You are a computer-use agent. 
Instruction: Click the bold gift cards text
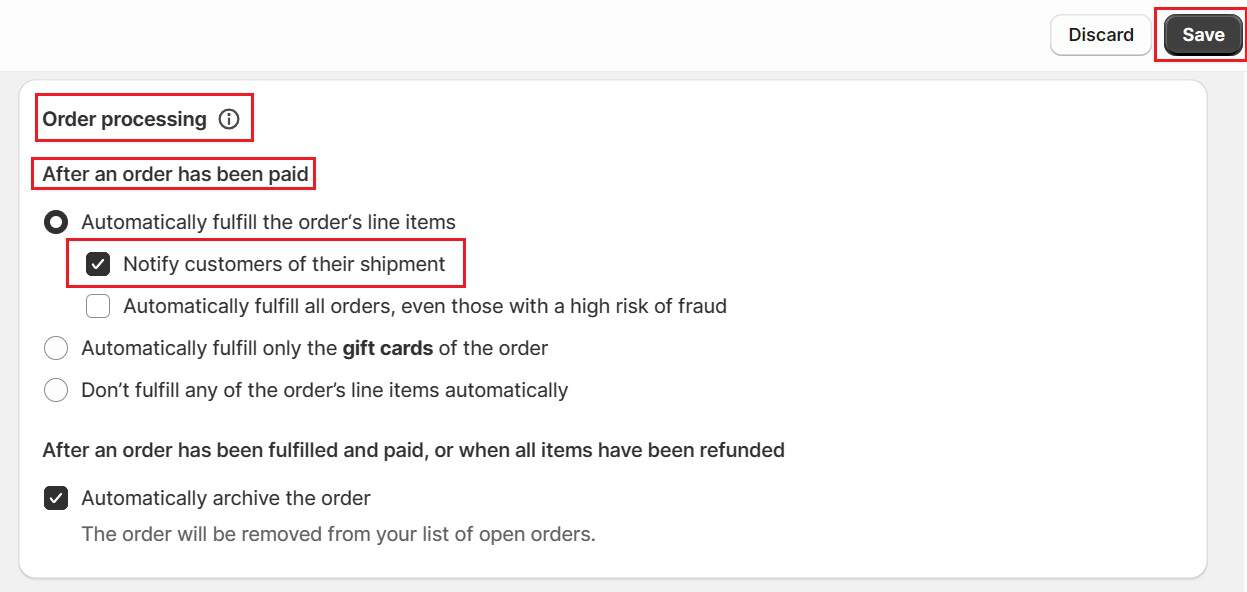click(x=388, y=348)
